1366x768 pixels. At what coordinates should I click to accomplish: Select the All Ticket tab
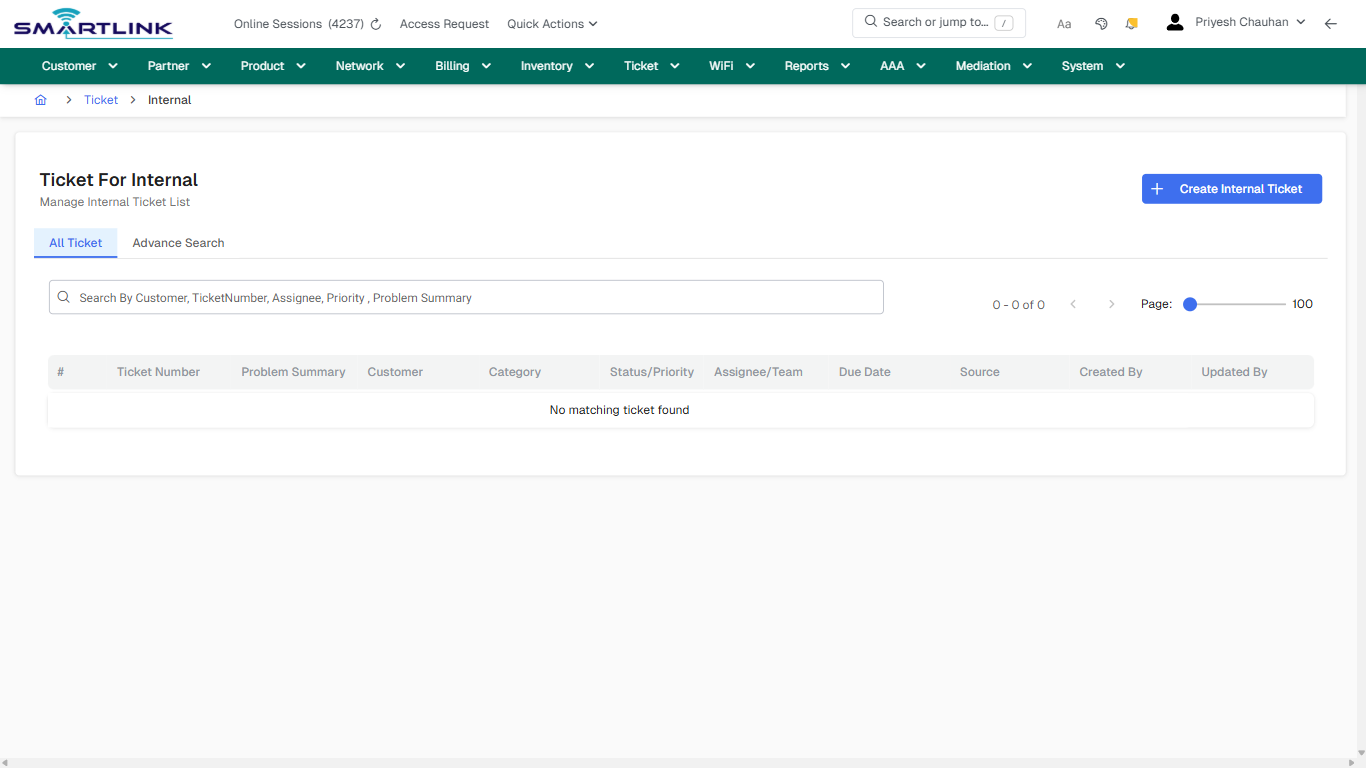click(75, 243)
